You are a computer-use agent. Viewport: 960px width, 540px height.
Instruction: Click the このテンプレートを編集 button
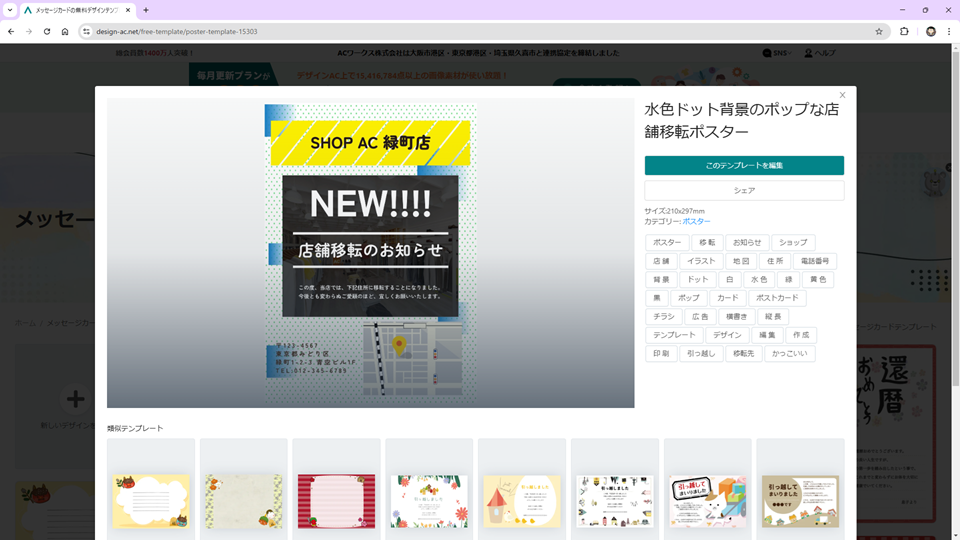(x=744, y=165)
